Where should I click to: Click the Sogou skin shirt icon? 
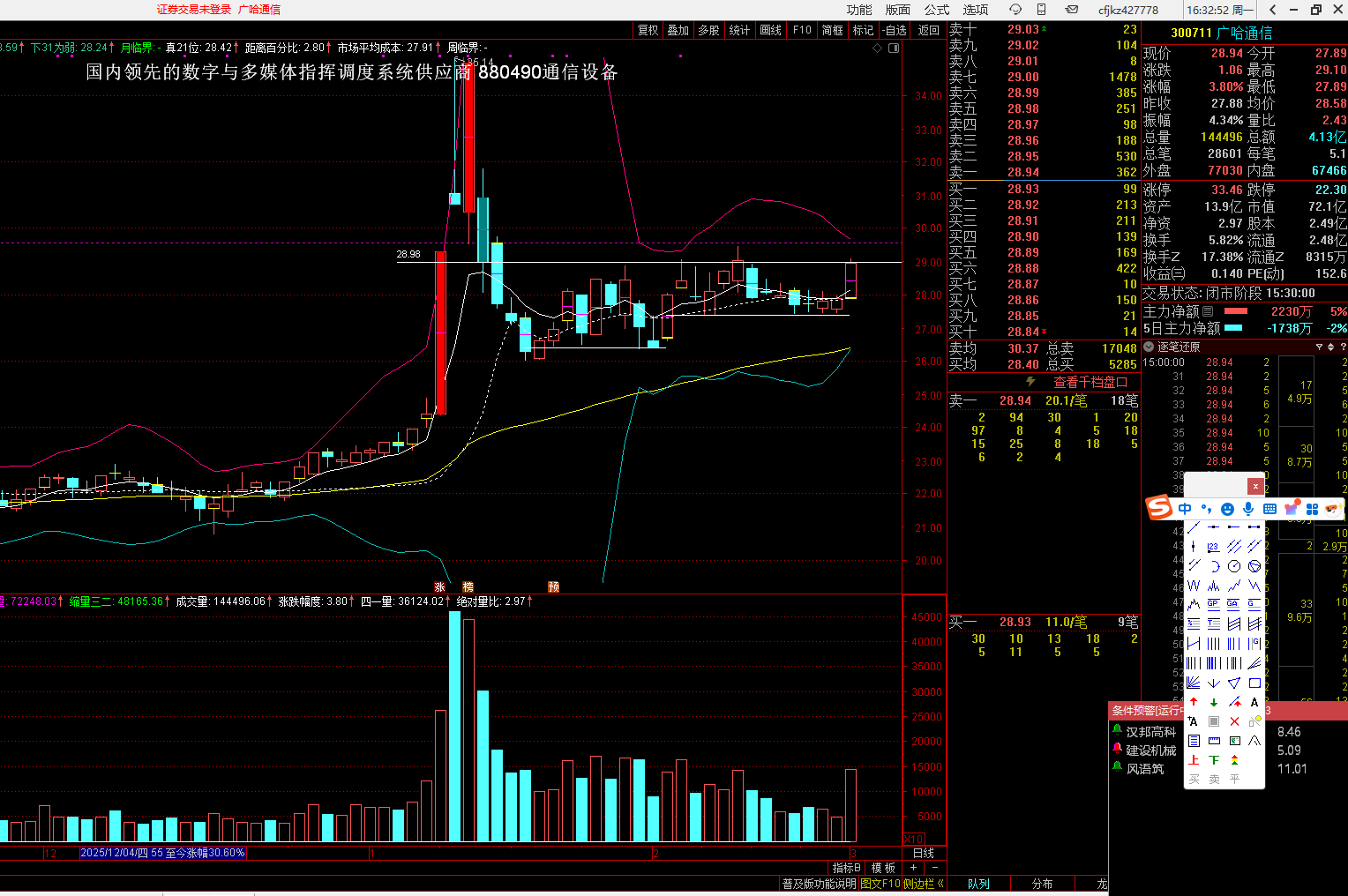tap(1292, 508)
